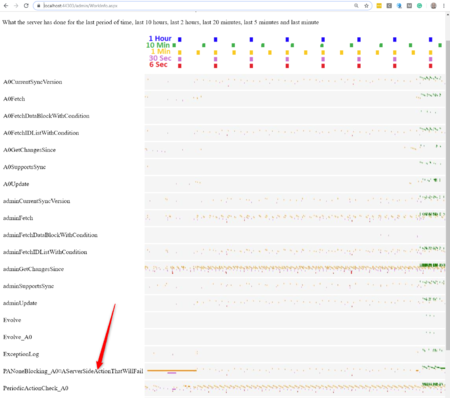Click the '30 Sec' legend label

(160, 58)
